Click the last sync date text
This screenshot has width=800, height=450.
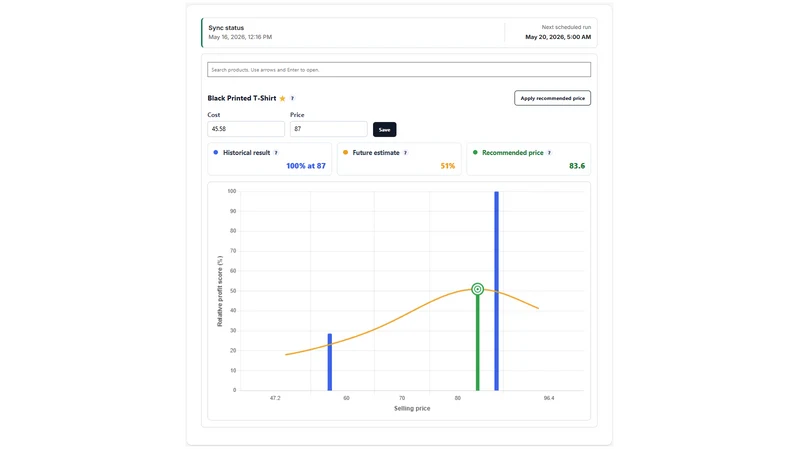(240, 37)
